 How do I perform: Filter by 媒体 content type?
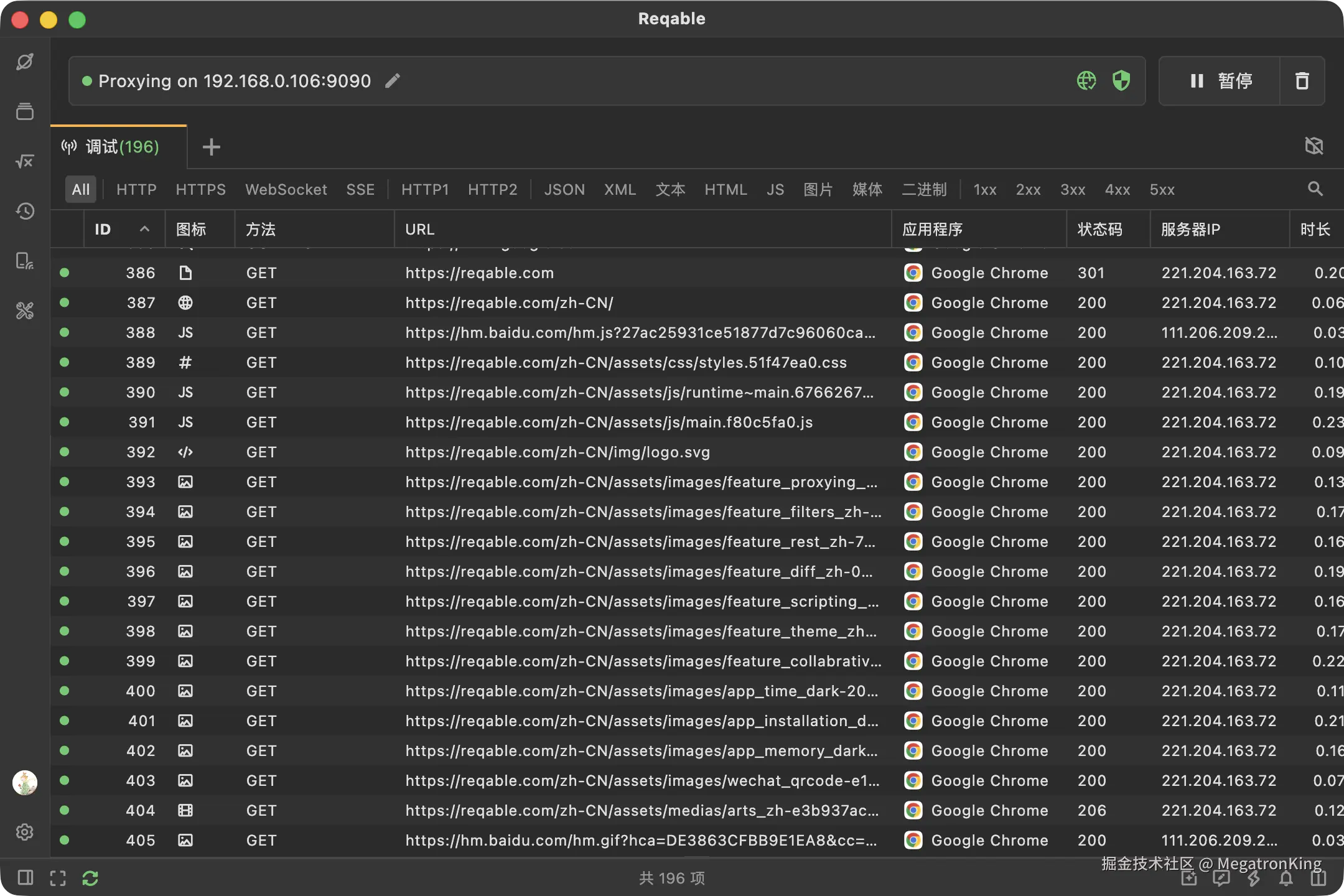867,190
